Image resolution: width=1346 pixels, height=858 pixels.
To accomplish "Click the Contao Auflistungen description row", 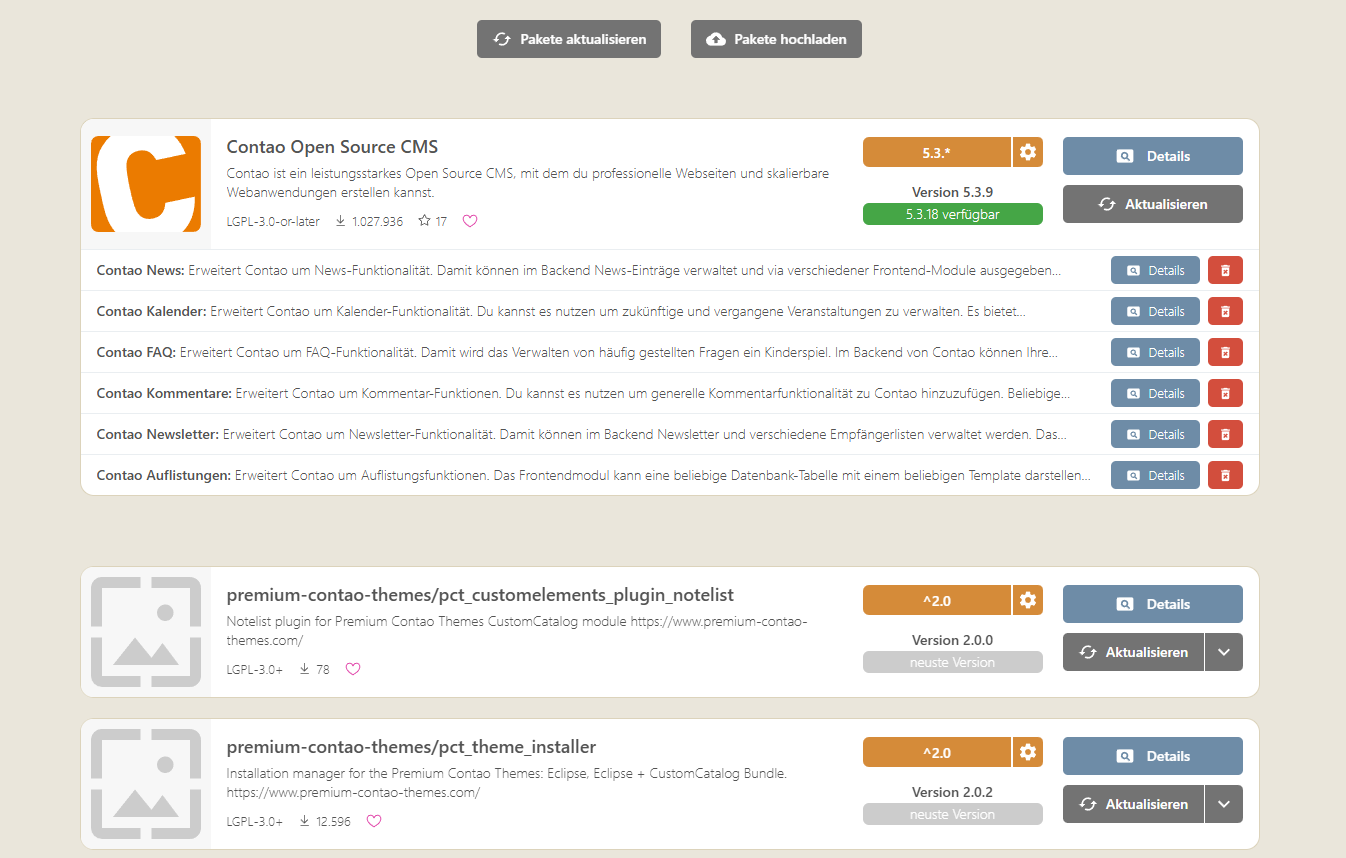I will pos(595,475).
